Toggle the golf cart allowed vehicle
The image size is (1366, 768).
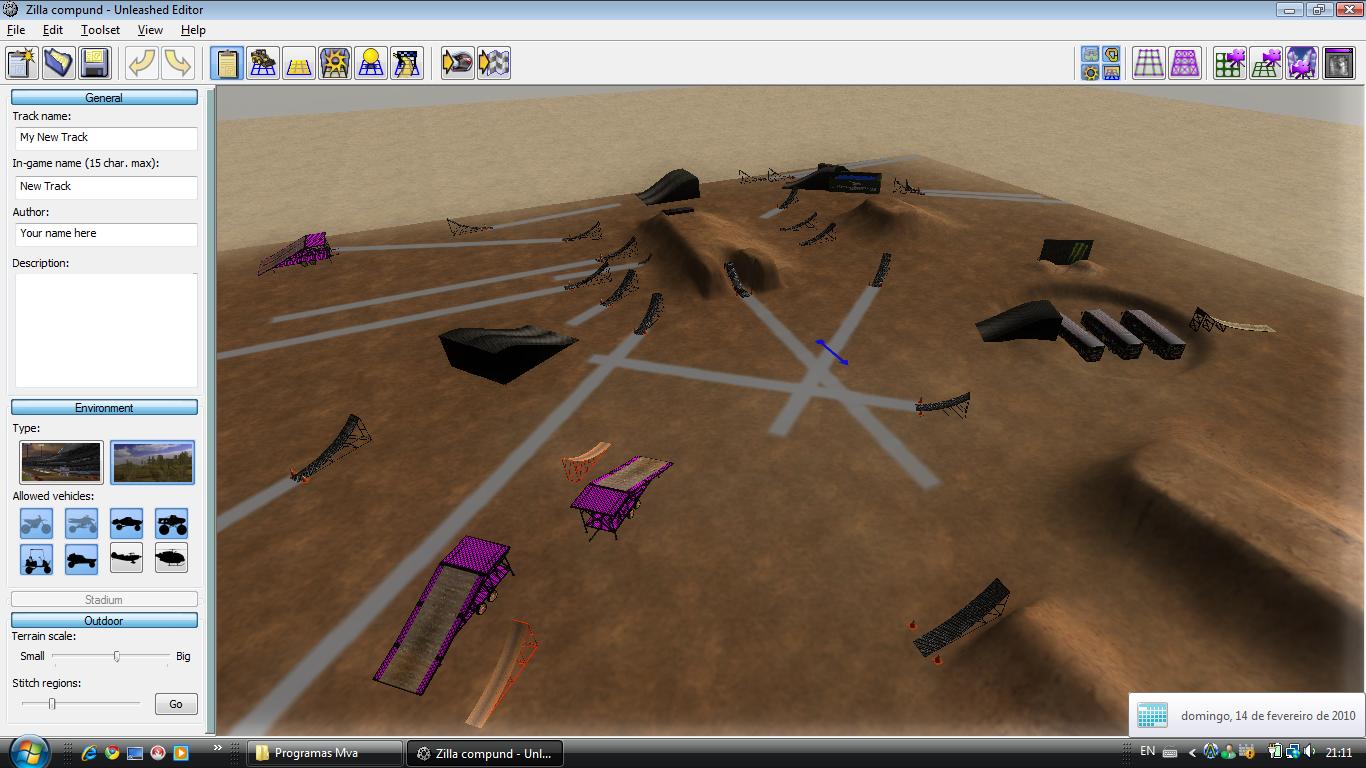click(37, 558)
